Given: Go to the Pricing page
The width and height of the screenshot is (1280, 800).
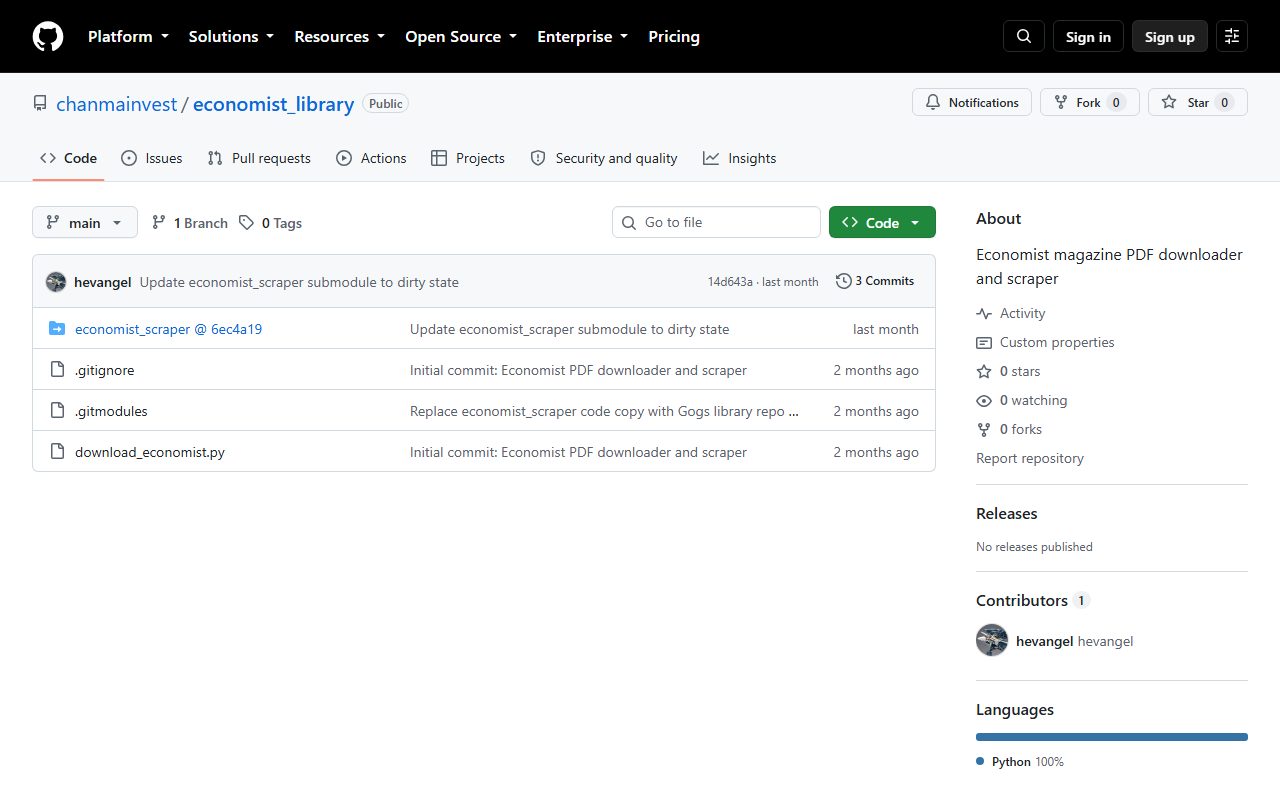Looking at the screenshot, I should click(674, 37).
